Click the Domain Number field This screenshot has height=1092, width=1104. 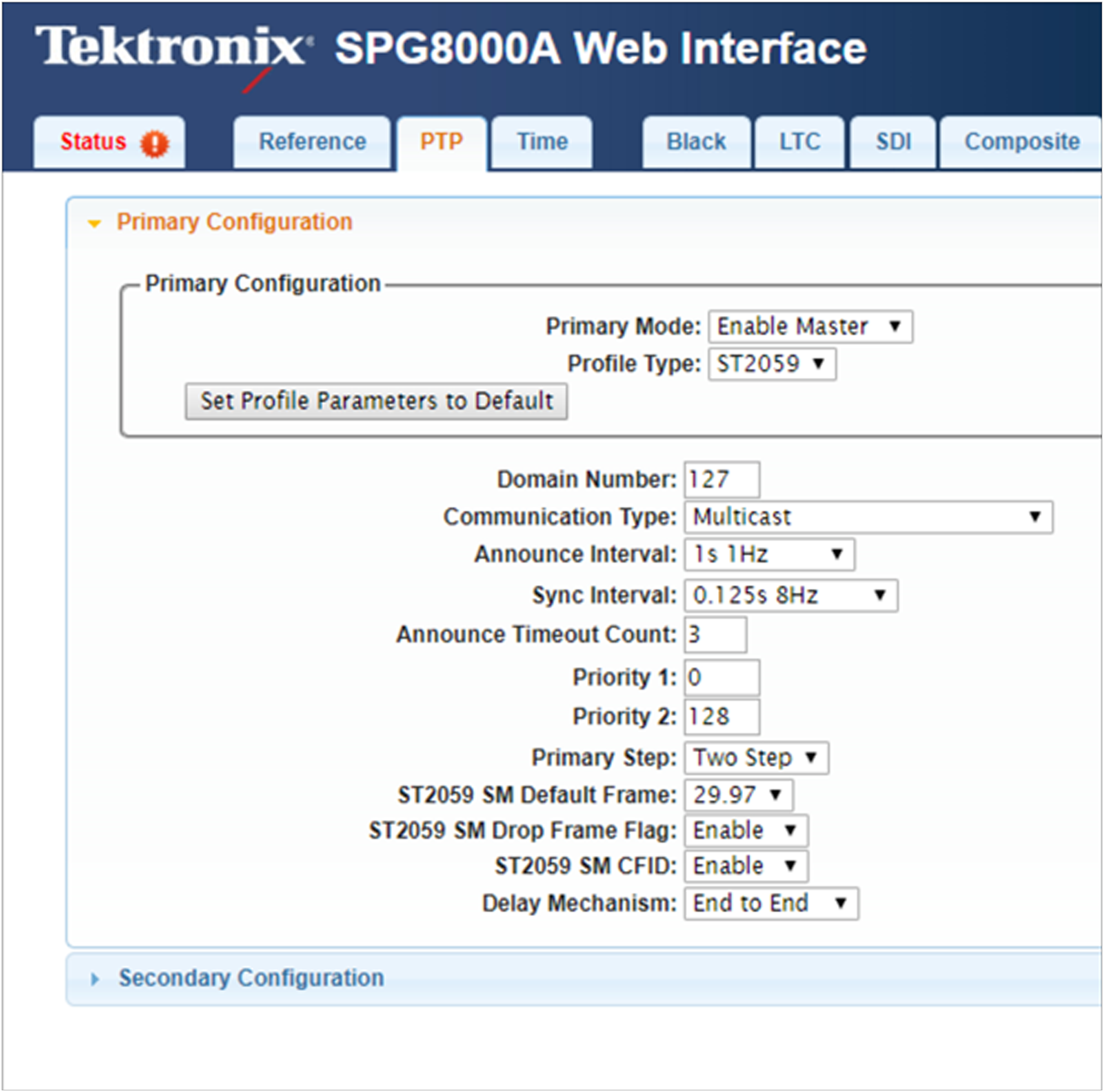click(x=722, y=479)
